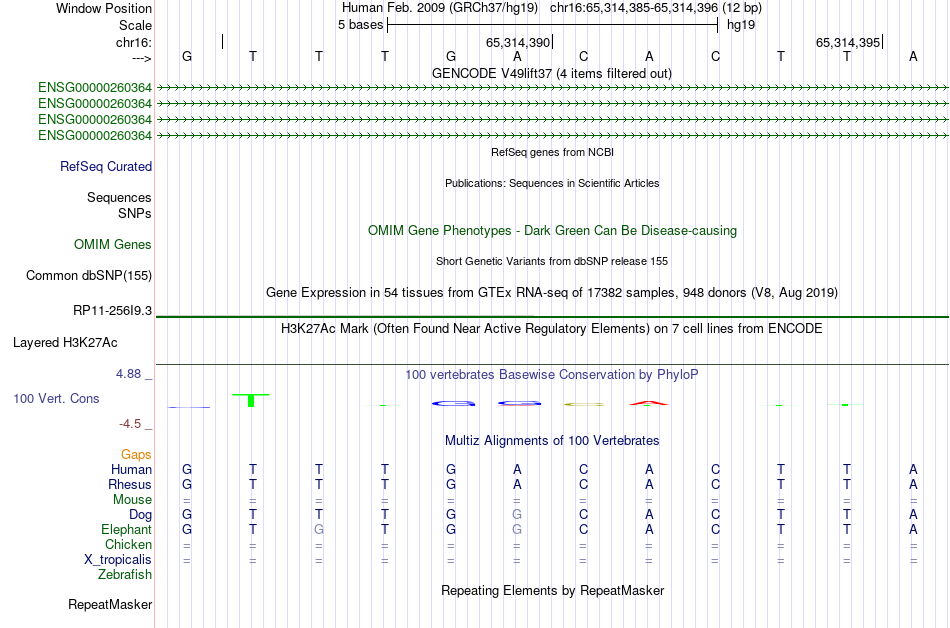Open the GTEx Gene Expression track title

click(552, 293)
